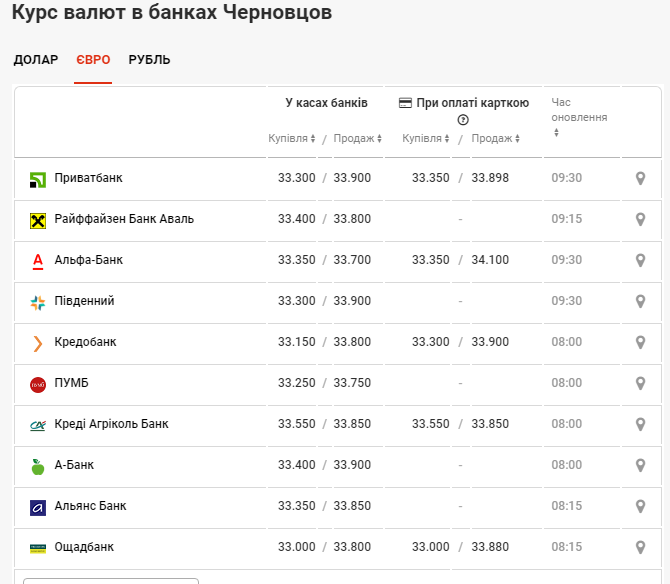Sort by card payment Купівля column
This screenshot has width=670, height=584.
pyautogui.click(x=426, y=138)
